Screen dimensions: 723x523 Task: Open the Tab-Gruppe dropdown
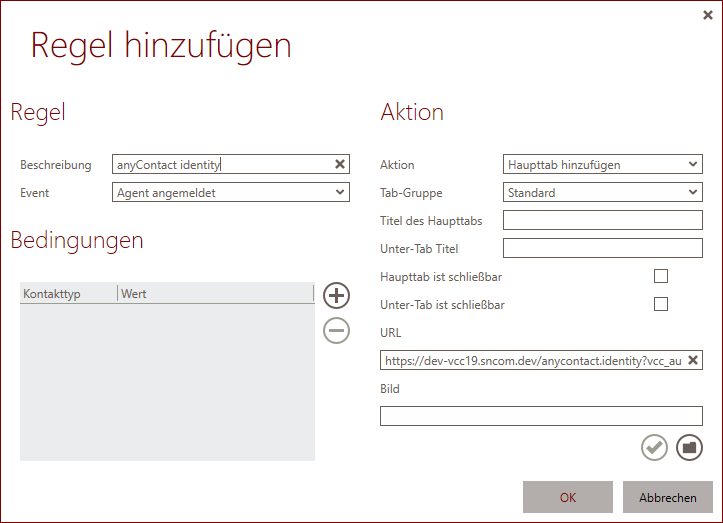point(602,192)
